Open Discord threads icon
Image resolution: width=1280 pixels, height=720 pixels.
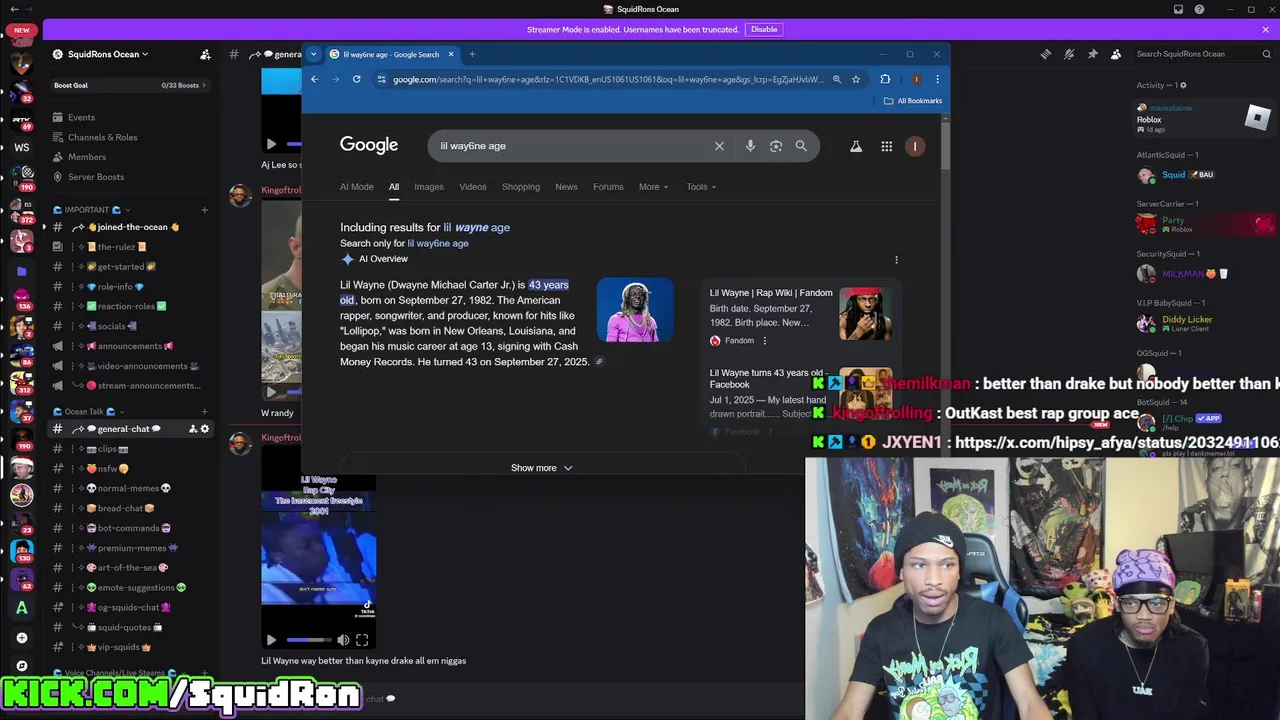[1045, 54]
